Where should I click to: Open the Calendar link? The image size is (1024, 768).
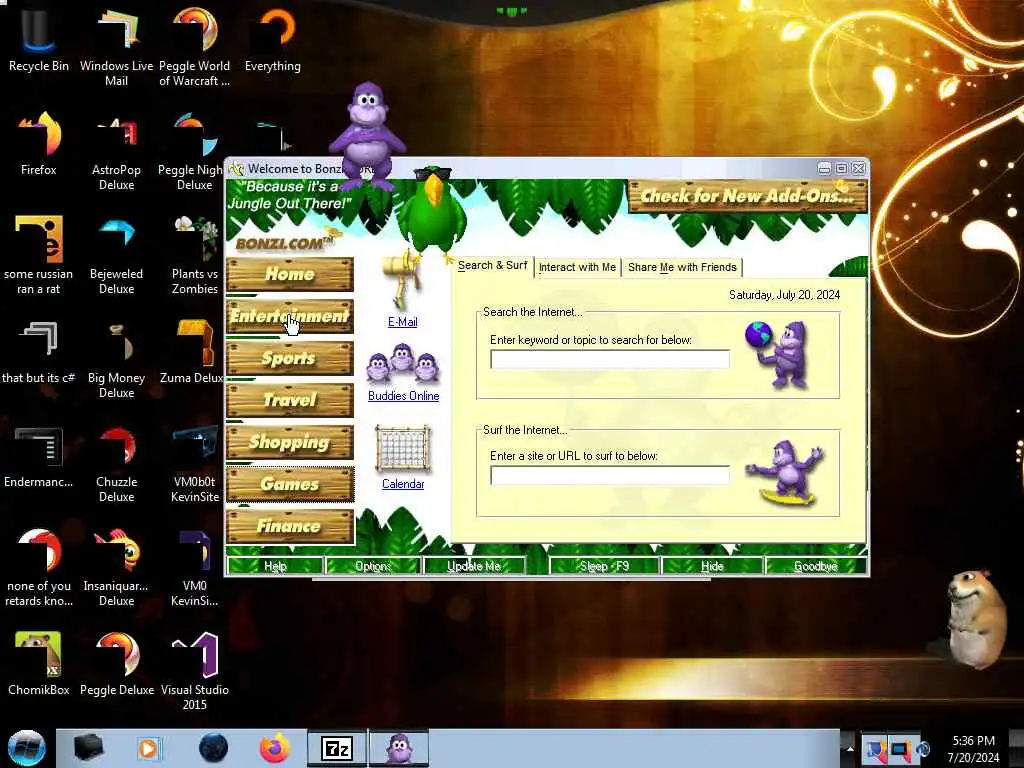(403, 484)
